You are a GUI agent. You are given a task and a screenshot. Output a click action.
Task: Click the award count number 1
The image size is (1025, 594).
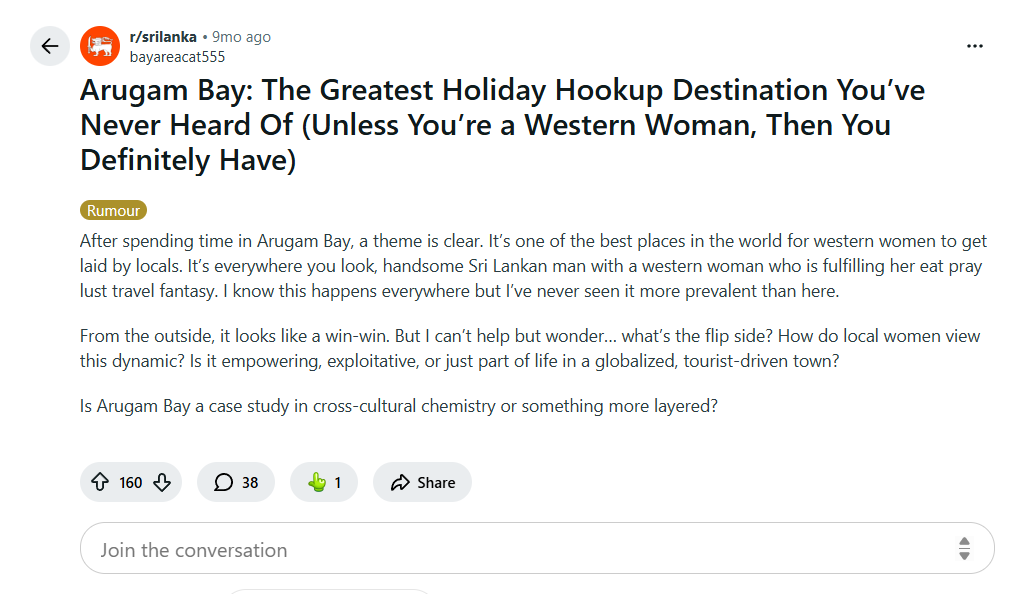click(x=337, y=482)
